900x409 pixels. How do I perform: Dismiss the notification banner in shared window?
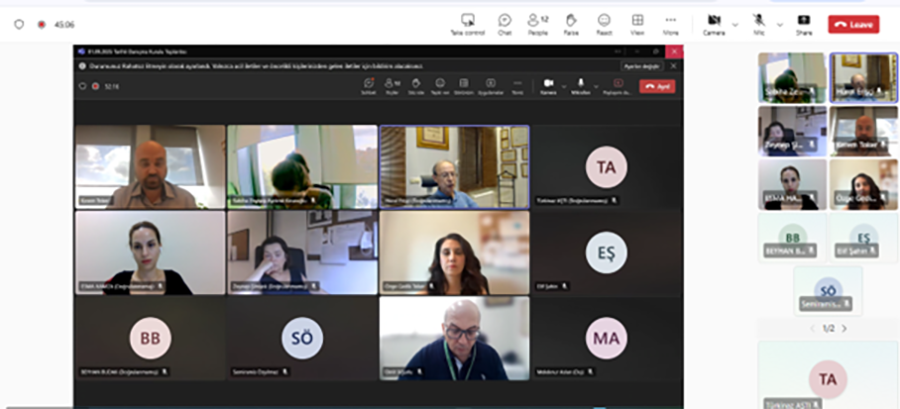coord(673,66)
